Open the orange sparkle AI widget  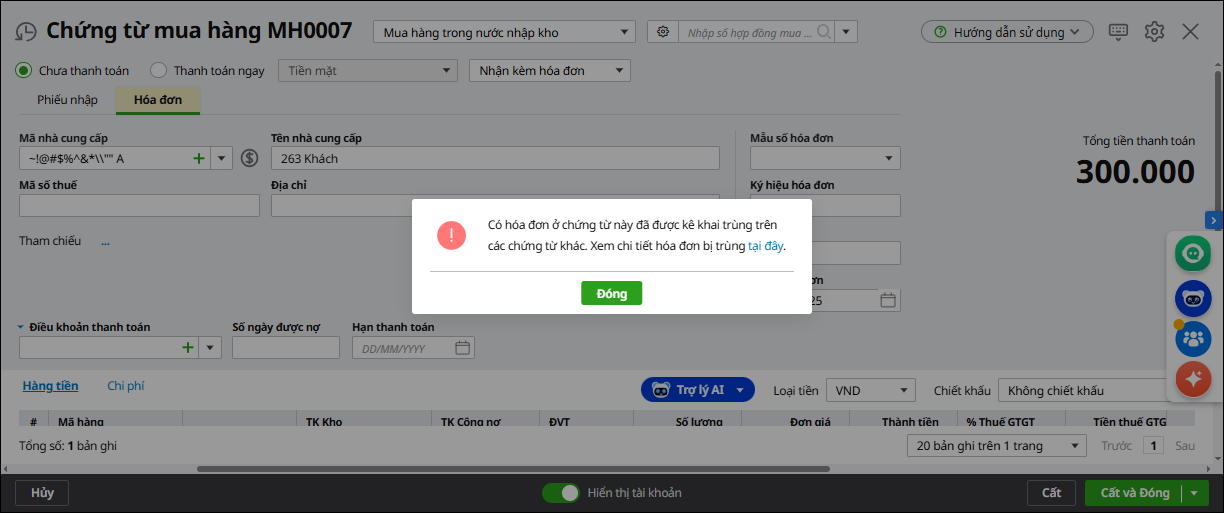click(1193, 379)
